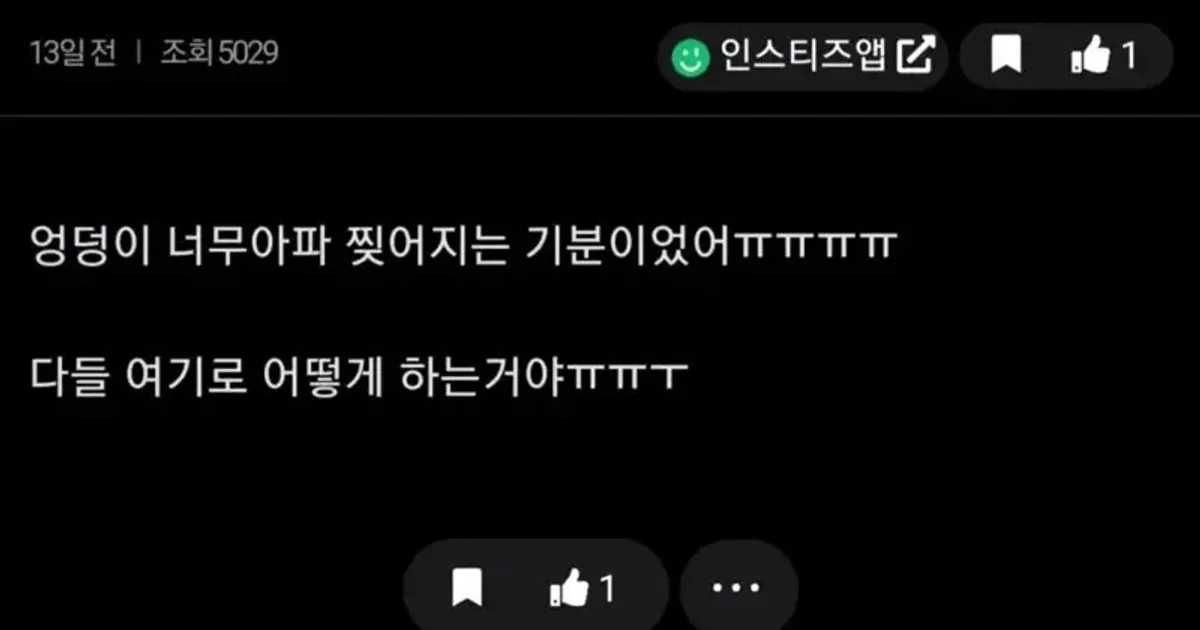Bookmark the post using the top bookmark icon
1200x630 pixels.
(x=1006, y=56)
